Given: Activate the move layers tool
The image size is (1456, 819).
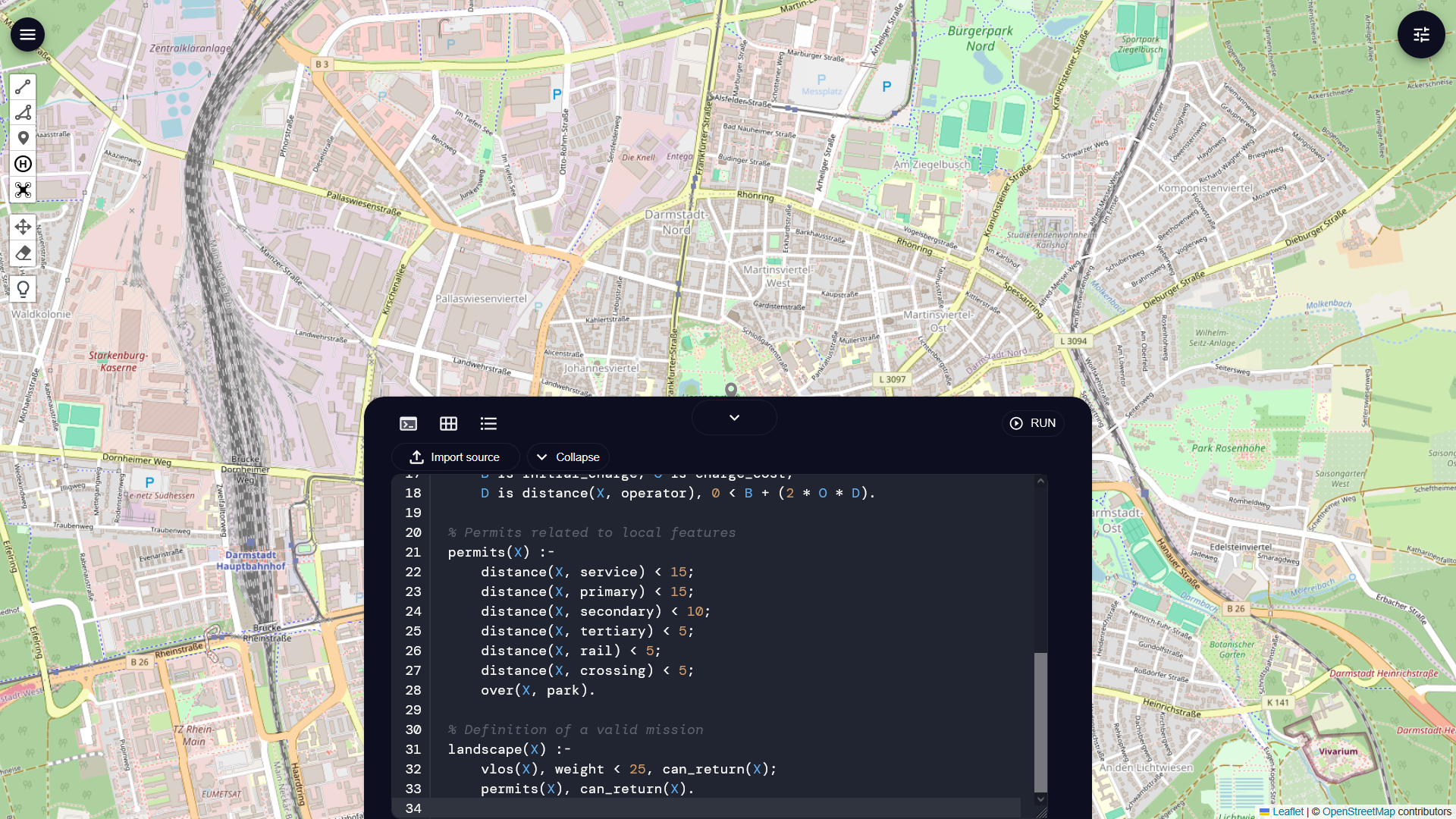Looking at the screenshot, I should point(23,227).
